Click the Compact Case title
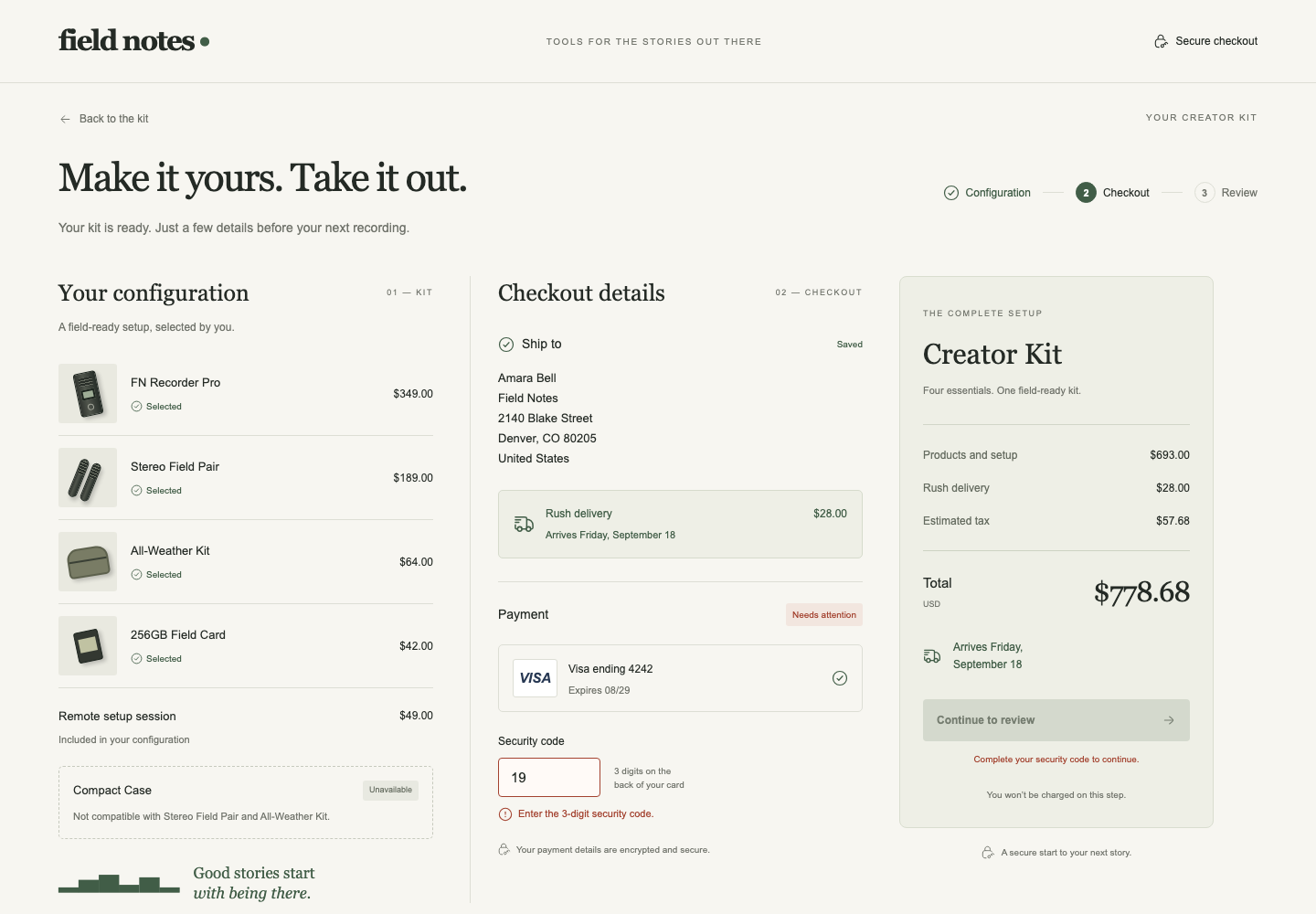Image resolution: width=1316 pixels, height=914 pixels. coord(112,791)
